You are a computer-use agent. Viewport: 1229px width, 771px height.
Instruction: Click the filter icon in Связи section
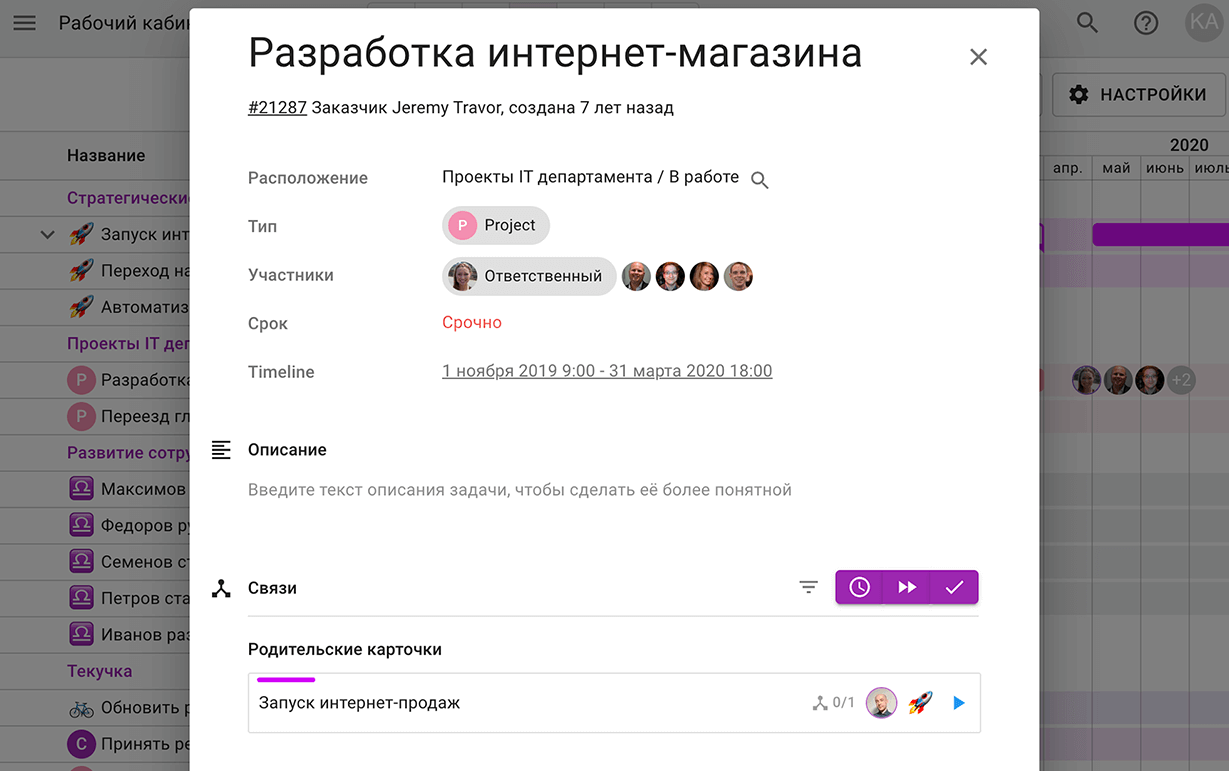click(x=809, y=588)
